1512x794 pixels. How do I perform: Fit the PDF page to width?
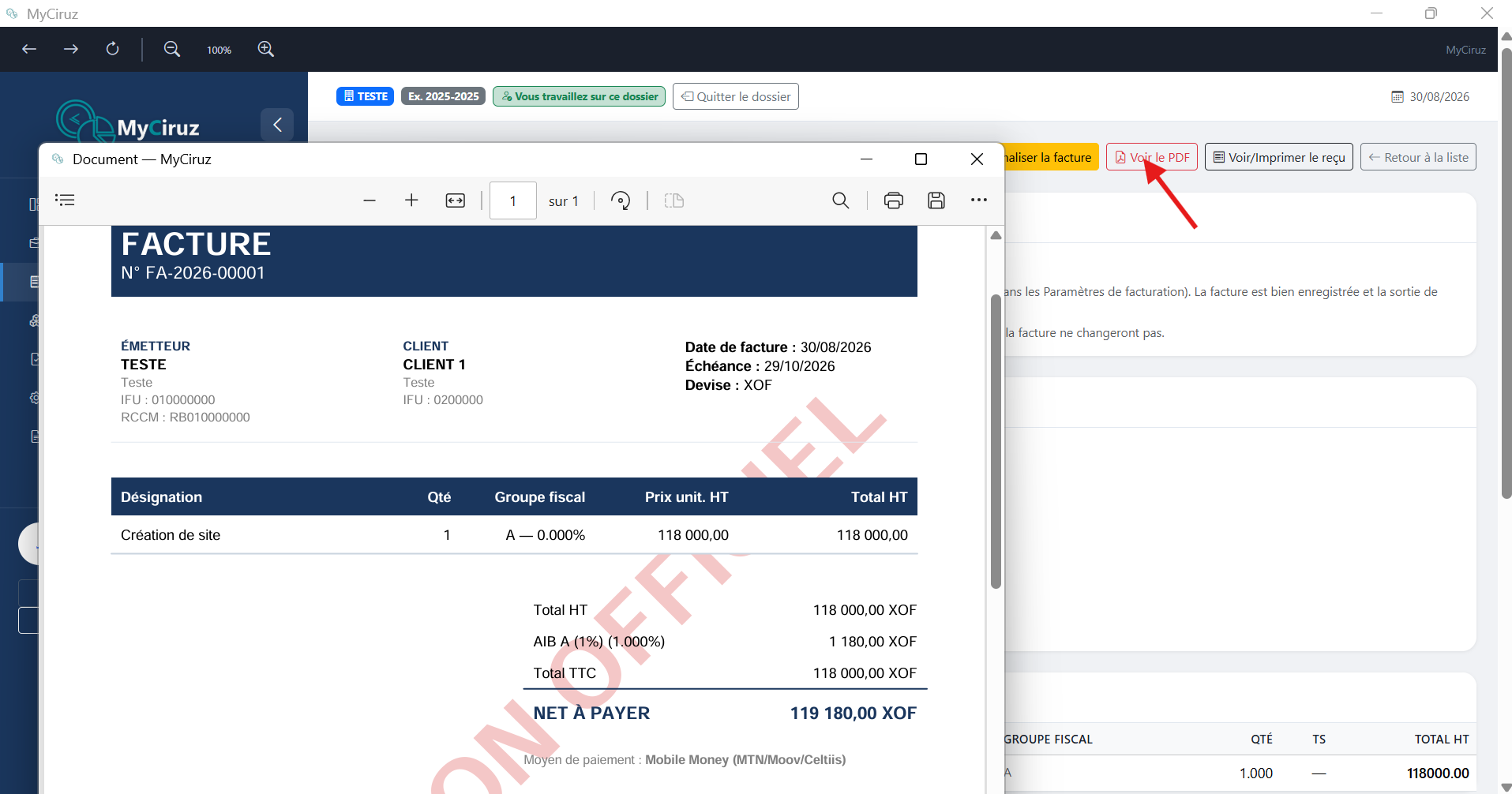click(x=456, y=200)
